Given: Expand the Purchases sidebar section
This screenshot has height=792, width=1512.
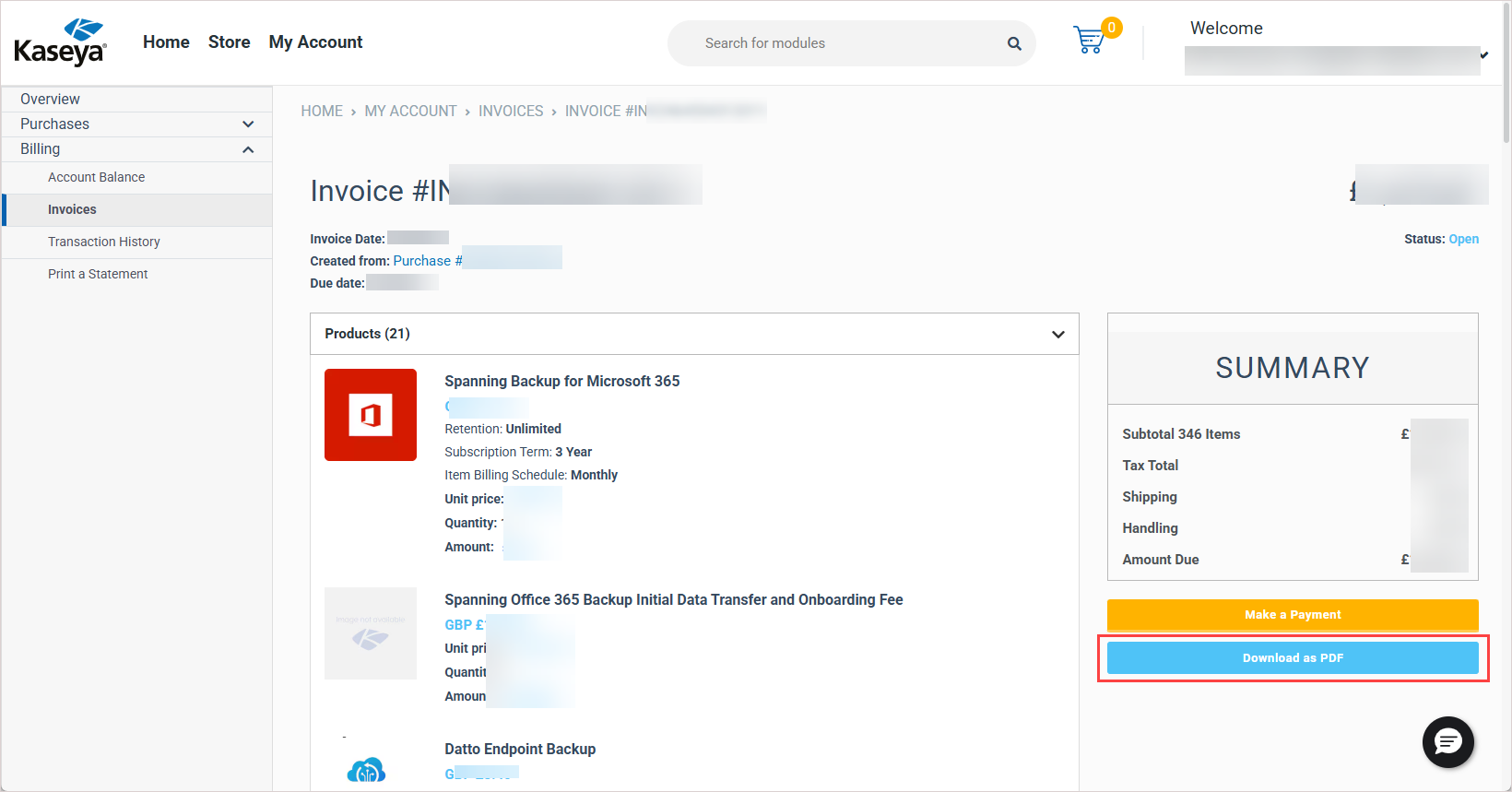Looking at the screenshot, I should pos(247,124).
